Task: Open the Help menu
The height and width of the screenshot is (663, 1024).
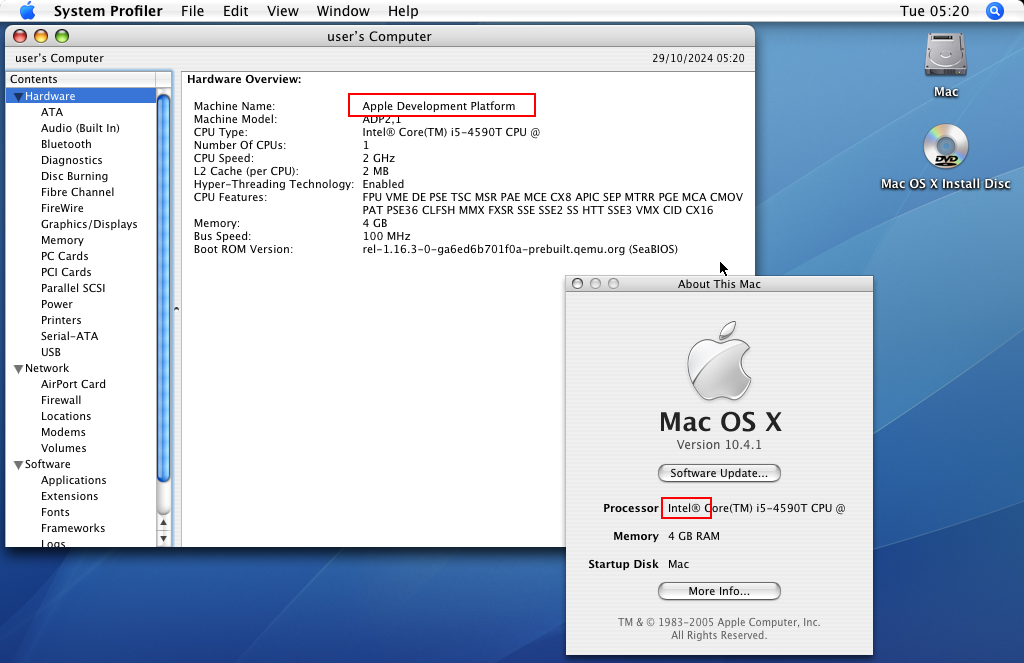Action: (403, 11)
